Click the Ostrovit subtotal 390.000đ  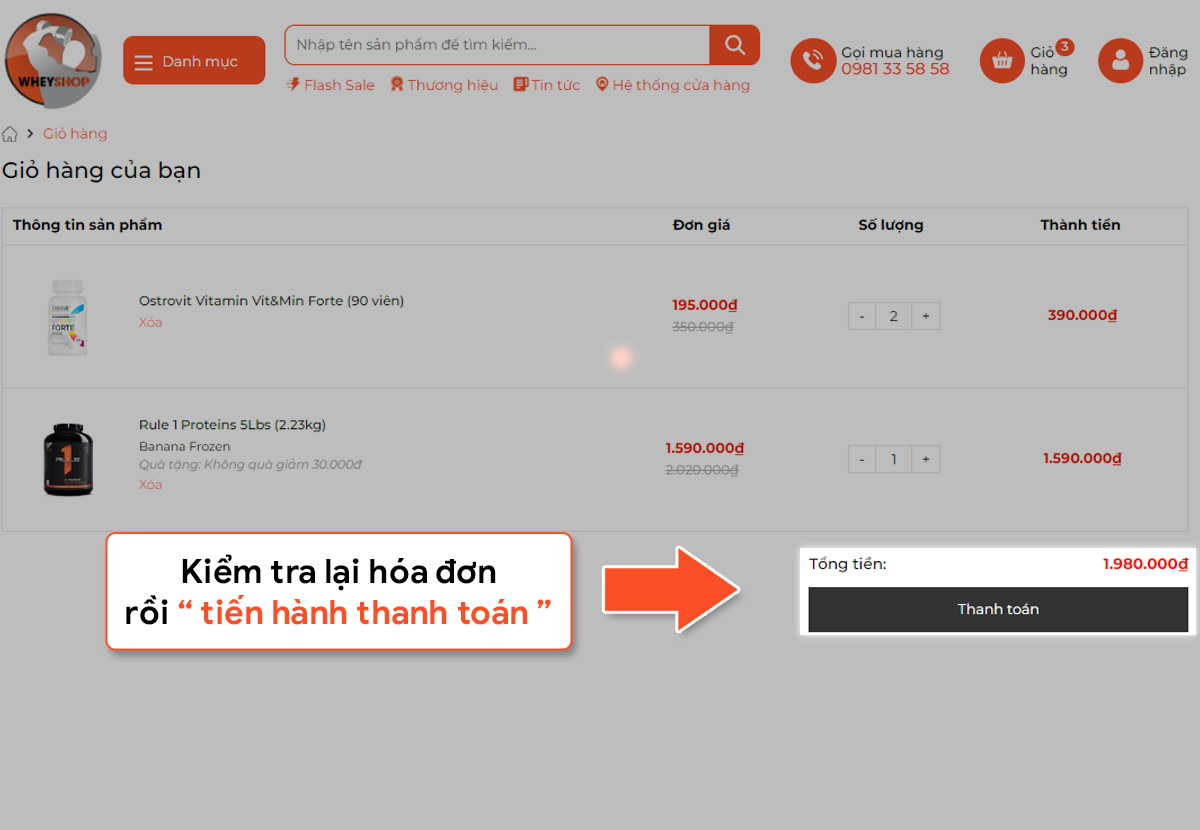pos(1082,315)
